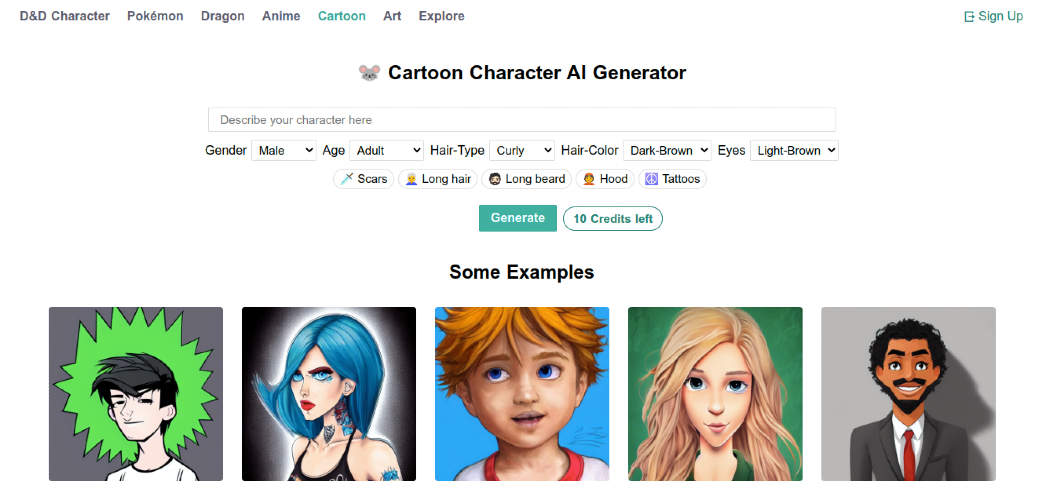Open the blue-haired tattooed woman example
Image resolution: width=1046 pixels, height=500 pixels.
(329, 394)
